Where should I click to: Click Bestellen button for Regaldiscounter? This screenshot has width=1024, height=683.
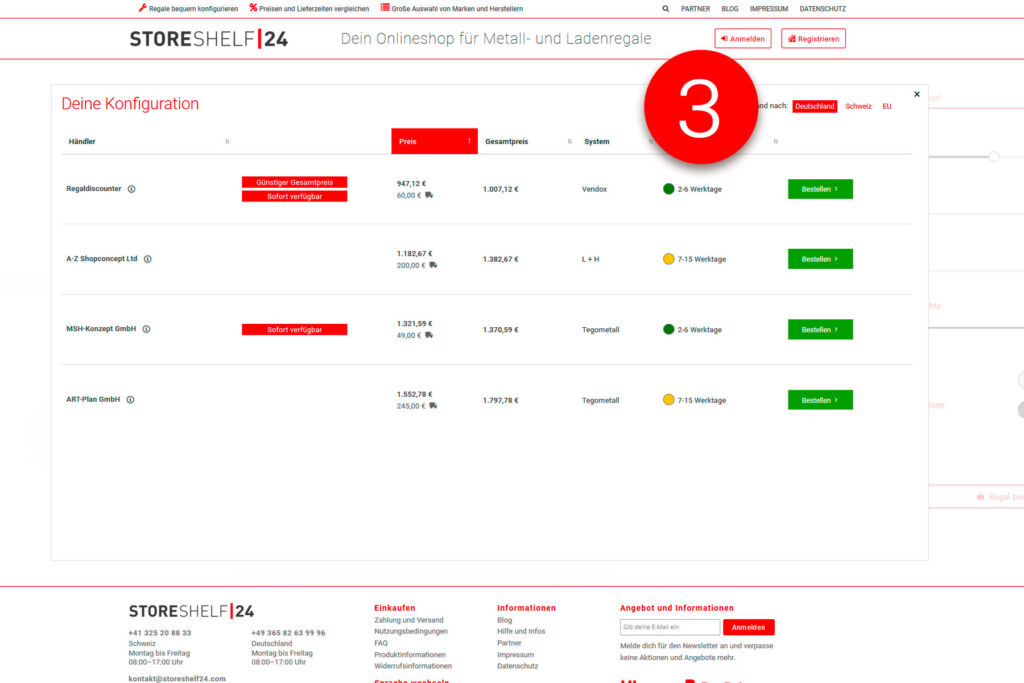click(x=820, y=189)
